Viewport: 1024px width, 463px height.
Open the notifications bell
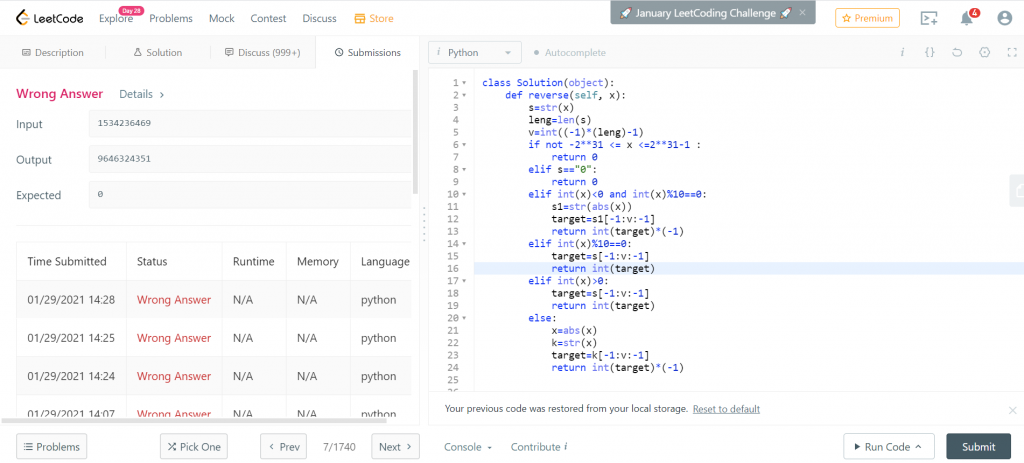coord(967,18)
